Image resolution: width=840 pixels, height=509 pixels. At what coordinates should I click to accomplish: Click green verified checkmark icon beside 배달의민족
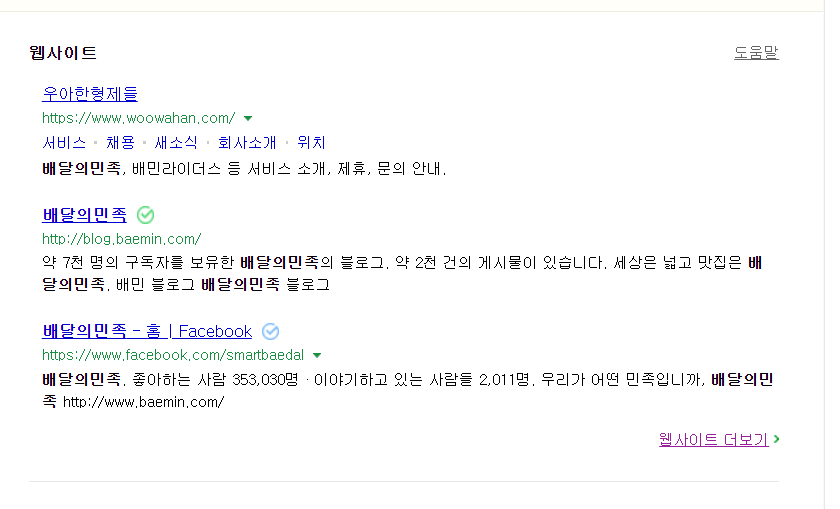146,215
